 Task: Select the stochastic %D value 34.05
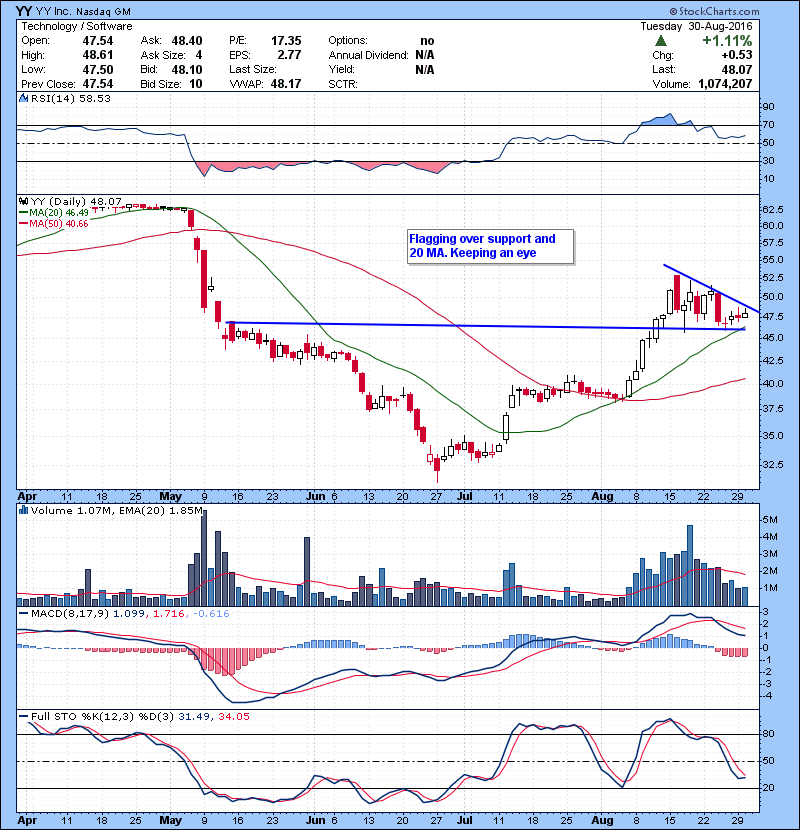tap(233, 716)
